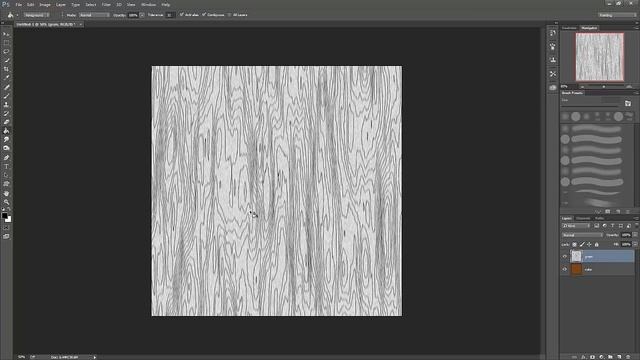Select the Crop tool
The width and height of the screenshot is (640, 360).
tap(6, 69)
